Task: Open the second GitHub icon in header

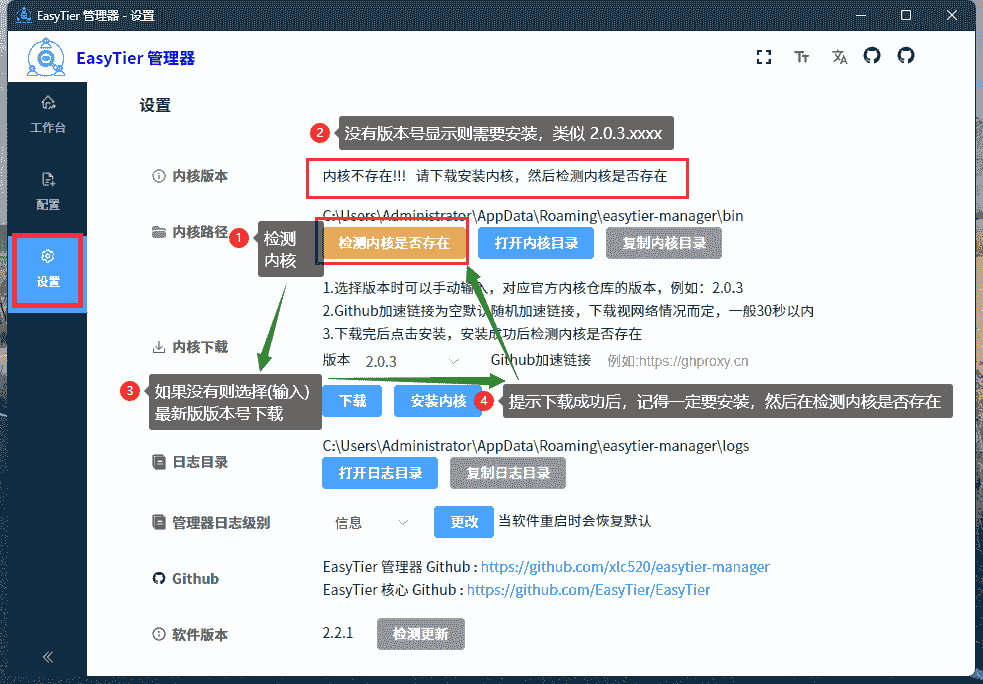Action: coord(905,57)
